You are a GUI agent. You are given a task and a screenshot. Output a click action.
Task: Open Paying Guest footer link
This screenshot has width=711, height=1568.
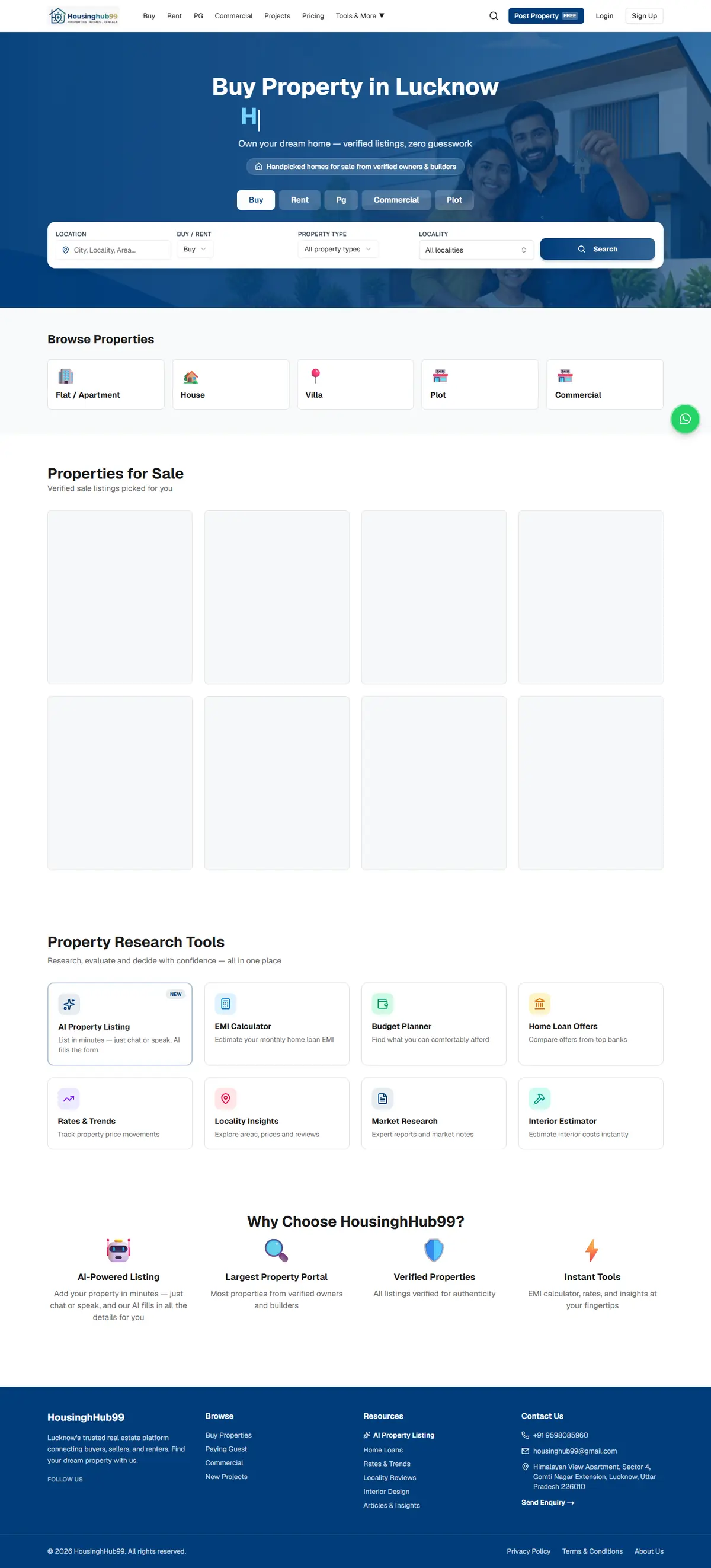click(x=226, y=1449)
